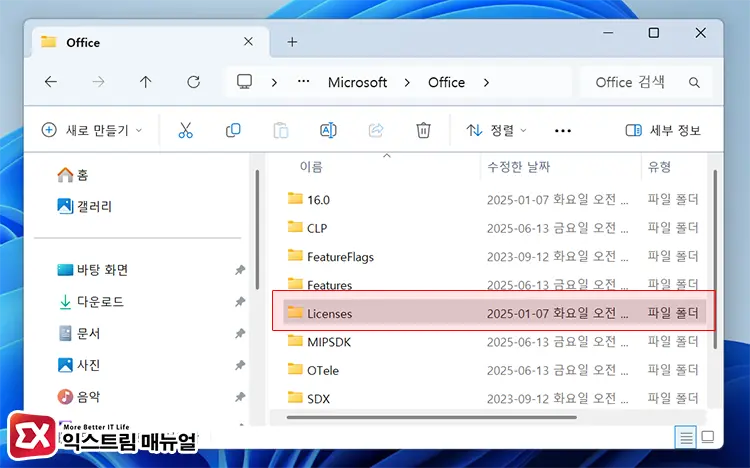This screenshot has height=468, width=750.
Task: Add a new tab with plus button
Action: 292,42
